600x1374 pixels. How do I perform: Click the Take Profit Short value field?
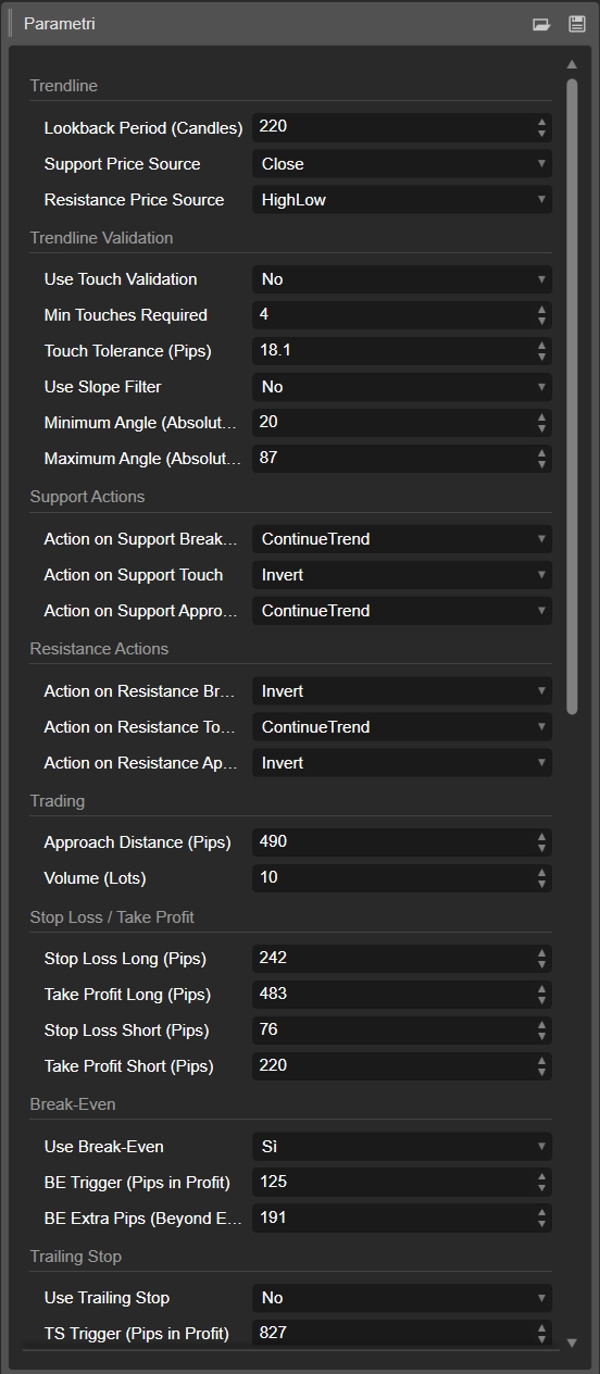392,1066
